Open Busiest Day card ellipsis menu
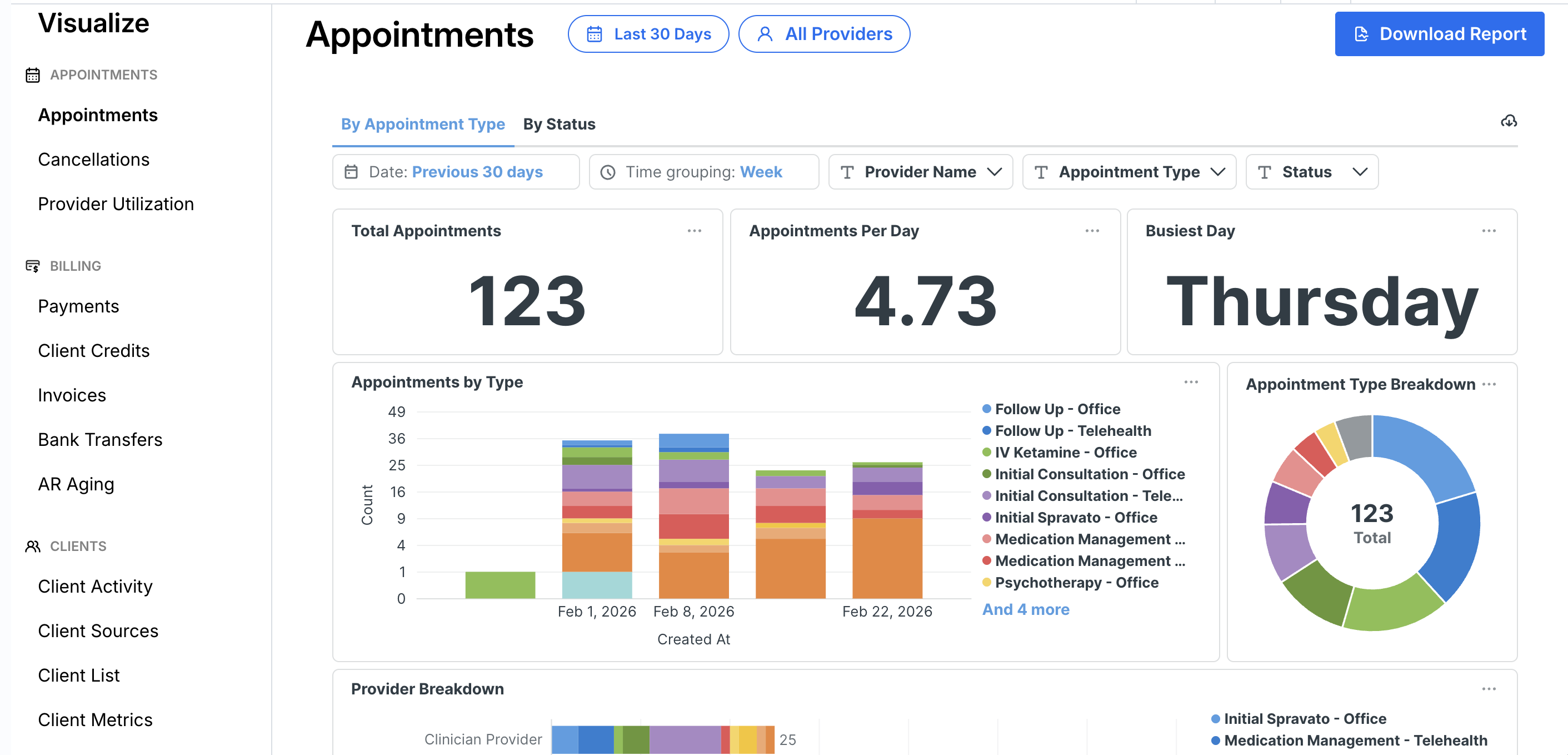 point(1489,231)
